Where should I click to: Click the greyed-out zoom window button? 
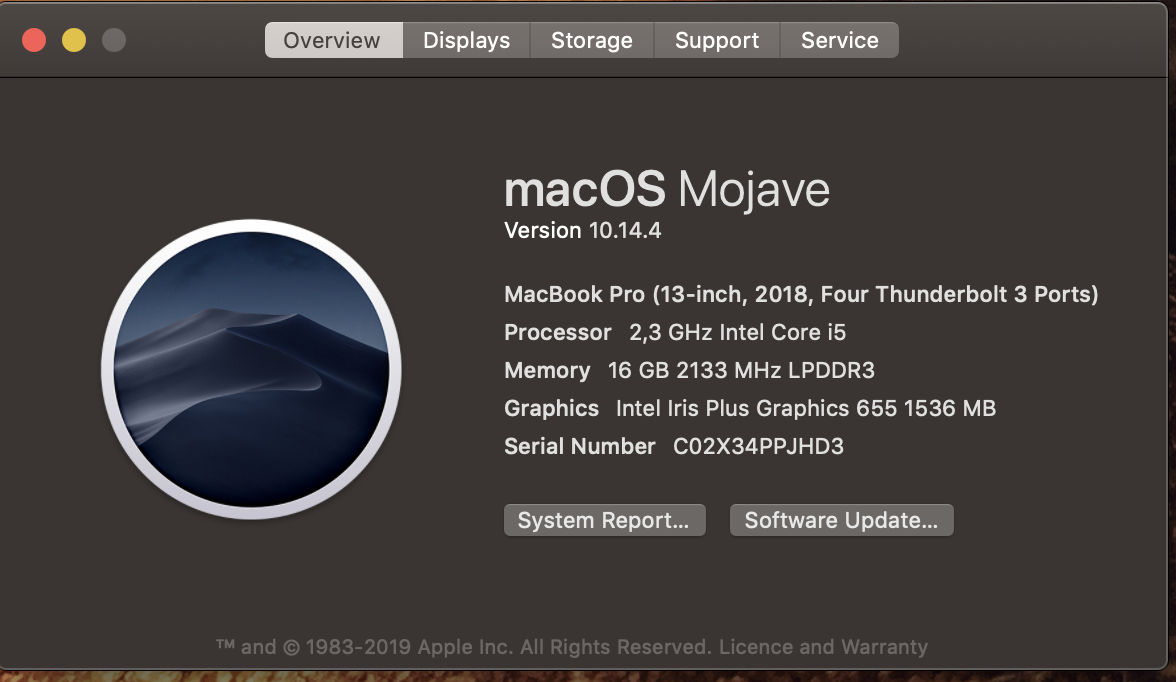coord(114,40)
